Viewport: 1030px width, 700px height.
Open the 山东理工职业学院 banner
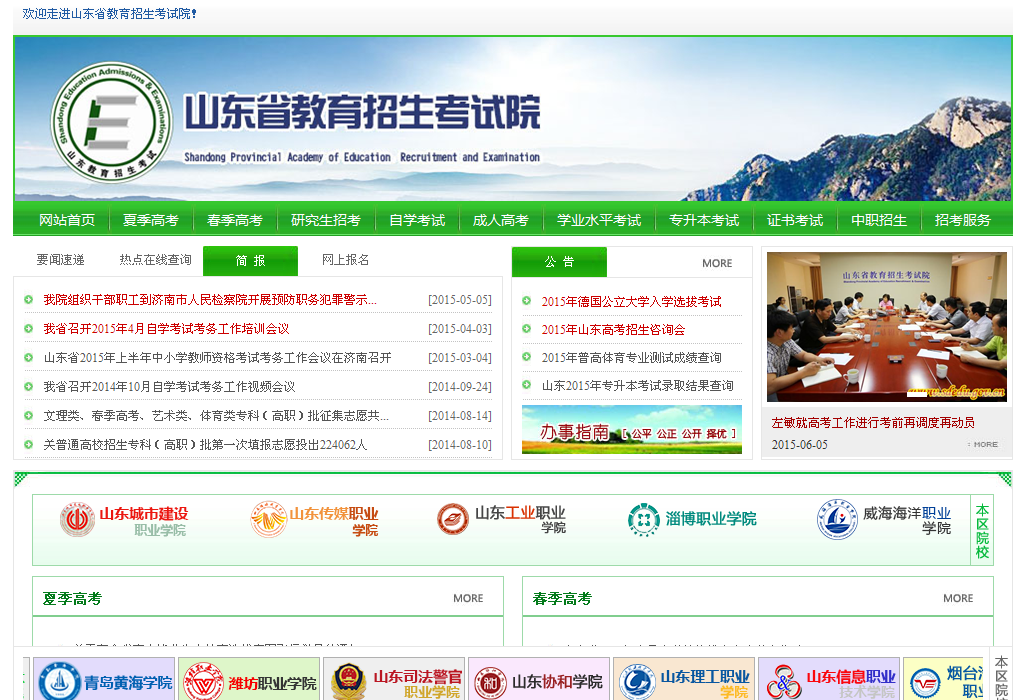pos(685,680)
